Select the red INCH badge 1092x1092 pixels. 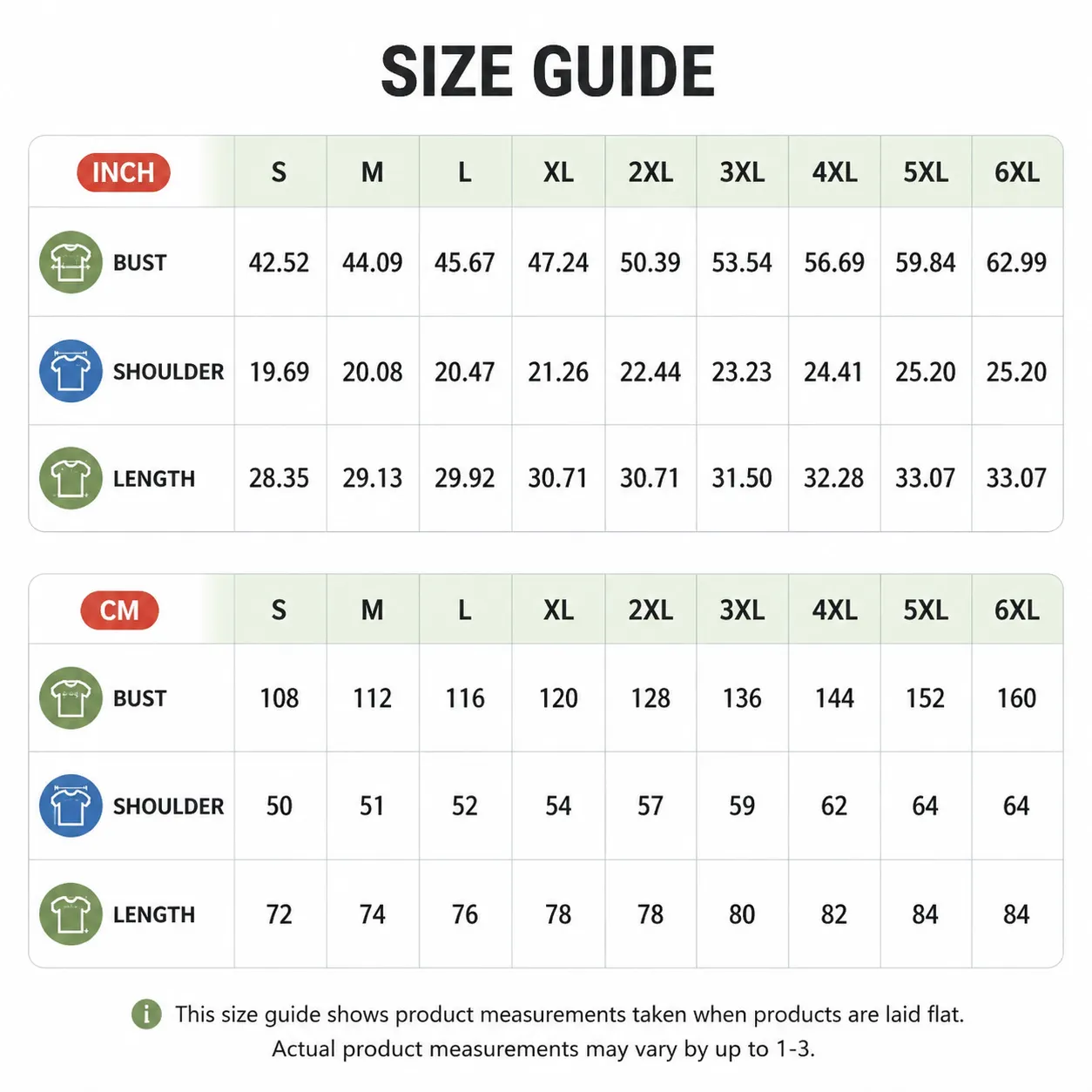(124, 172)
